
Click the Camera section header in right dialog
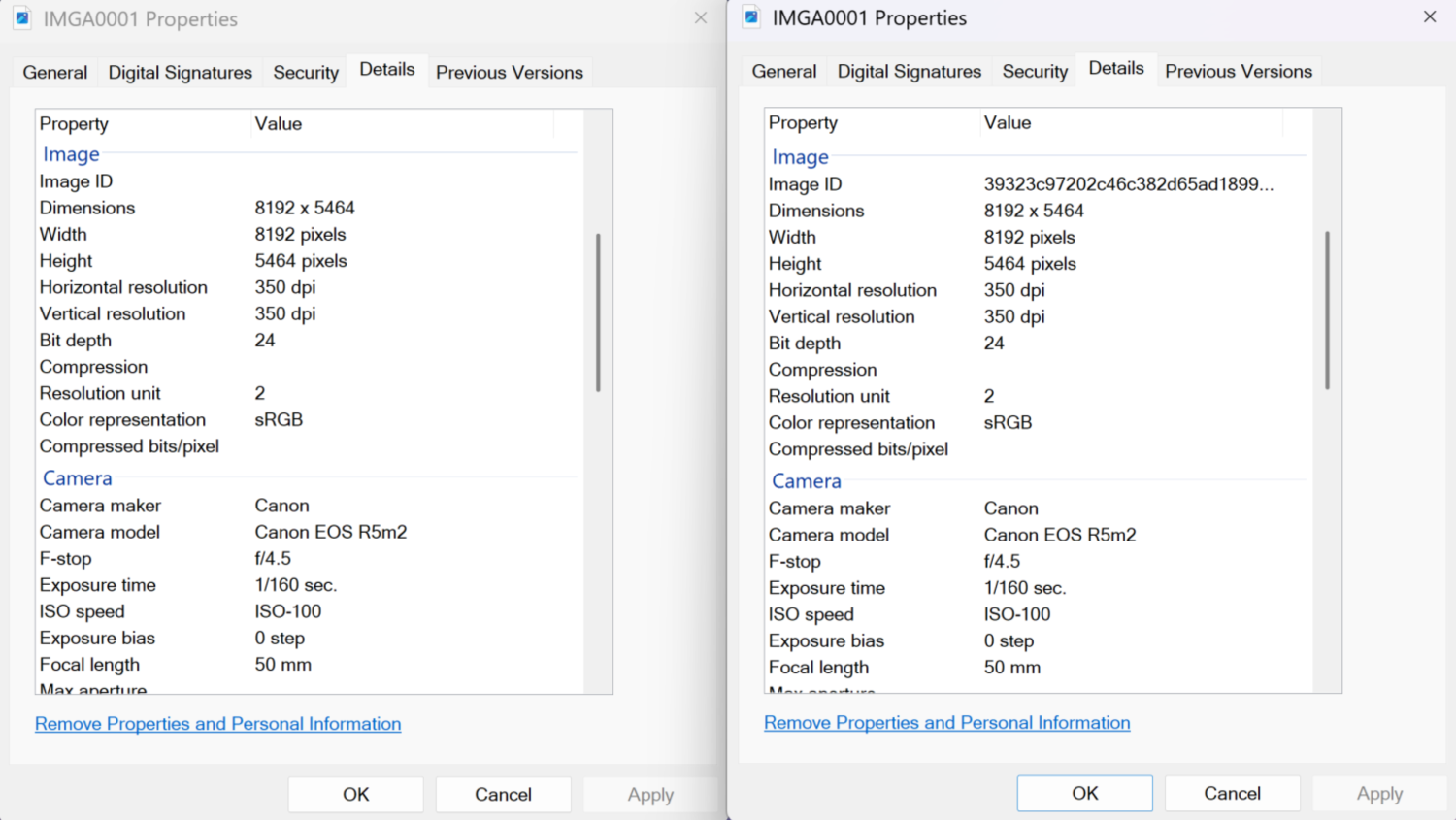[806, 481]
